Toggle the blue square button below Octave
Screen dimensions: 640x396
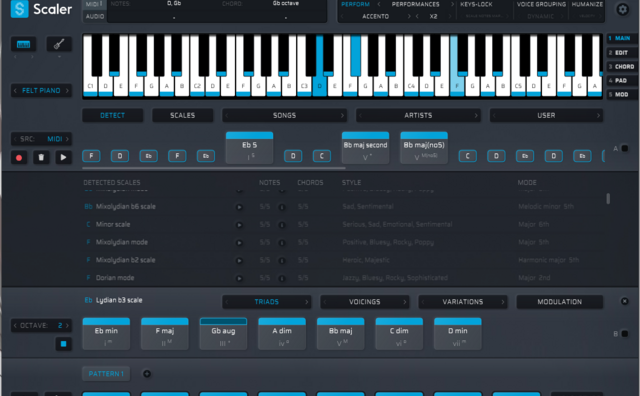(x=63, y=344)
